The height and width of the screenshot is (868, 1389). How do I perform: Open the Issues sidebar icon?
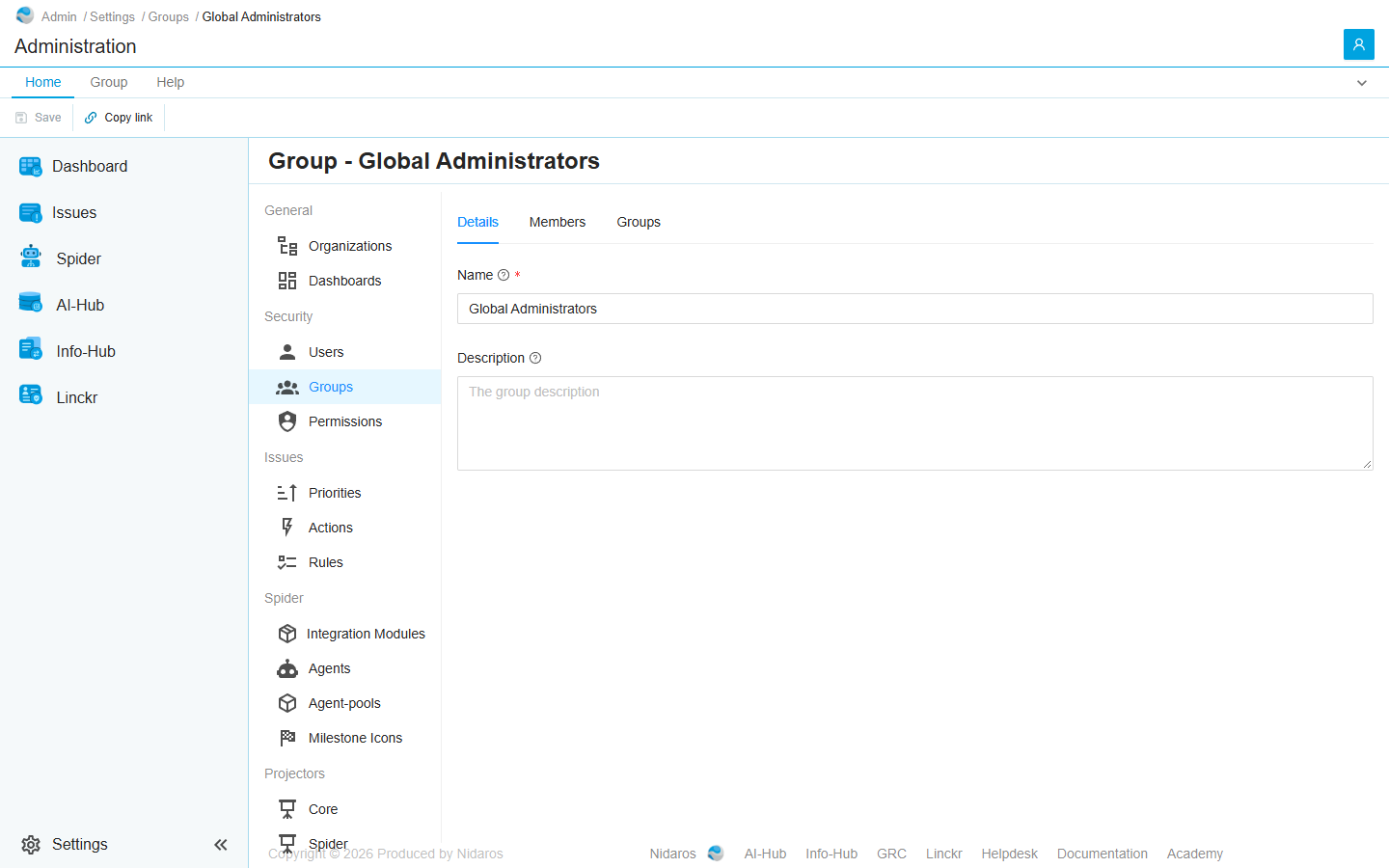(x=31, y=213)
